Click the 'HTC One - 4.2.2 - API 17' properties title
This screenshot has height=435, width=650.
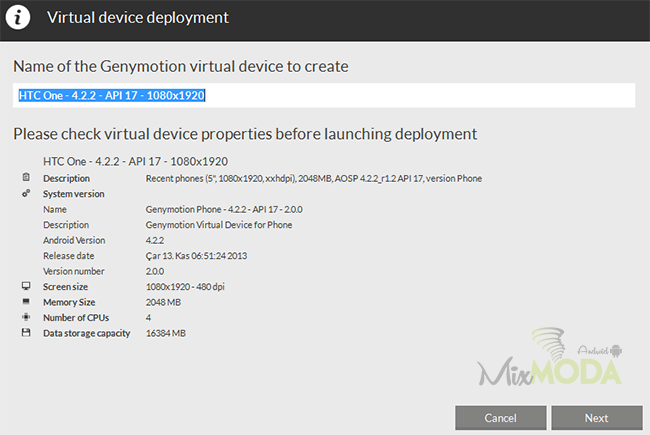(136, 161)
